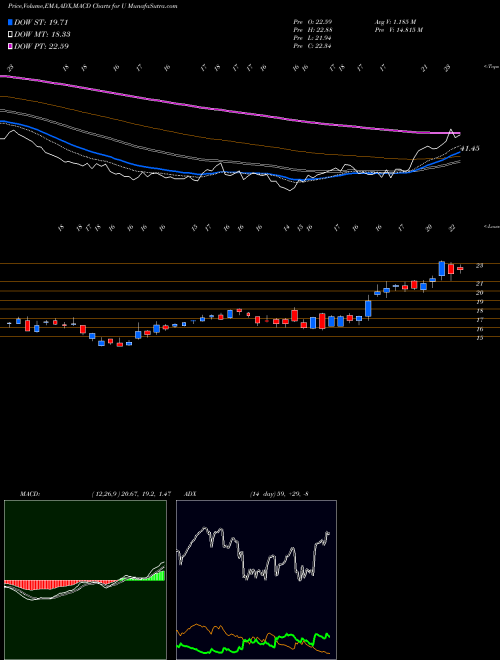The height and width of the screenshot is (660, 500).
Task: Click the MACD histogram chart panel
Action: click(85, 580)
